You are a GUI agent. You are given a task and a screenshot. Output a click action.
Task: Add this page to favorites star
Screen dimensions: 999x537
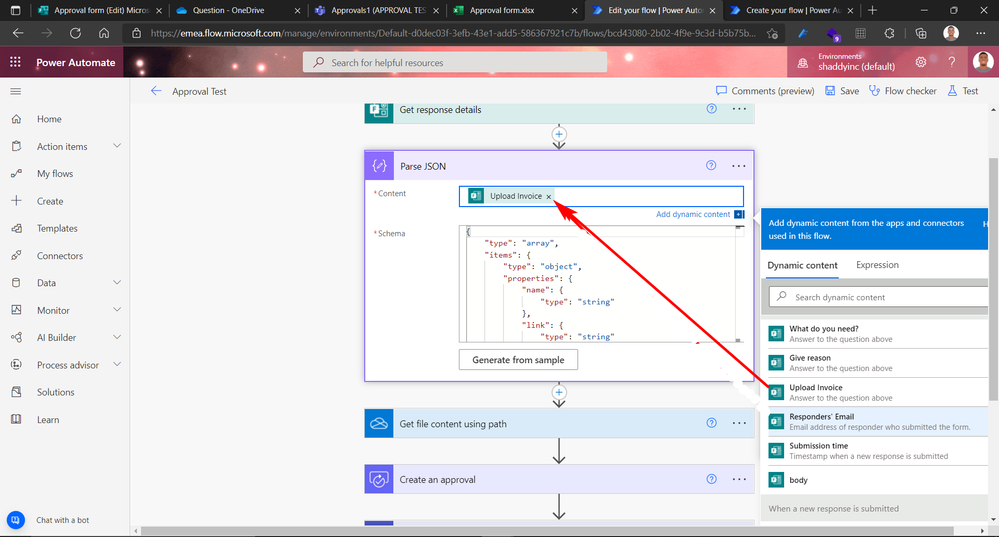[x=773, y=33]
